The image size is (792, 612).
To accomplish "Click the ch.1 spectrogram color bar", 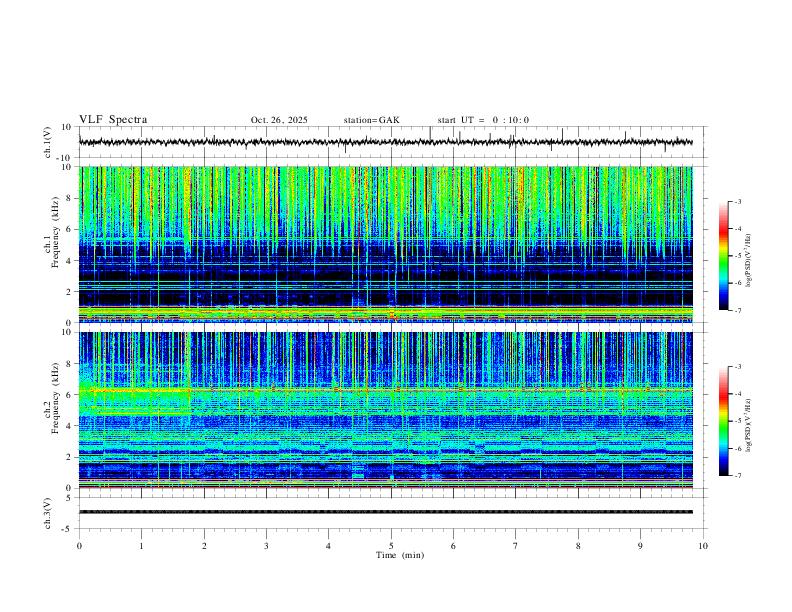I will click(x=723, y=256).
